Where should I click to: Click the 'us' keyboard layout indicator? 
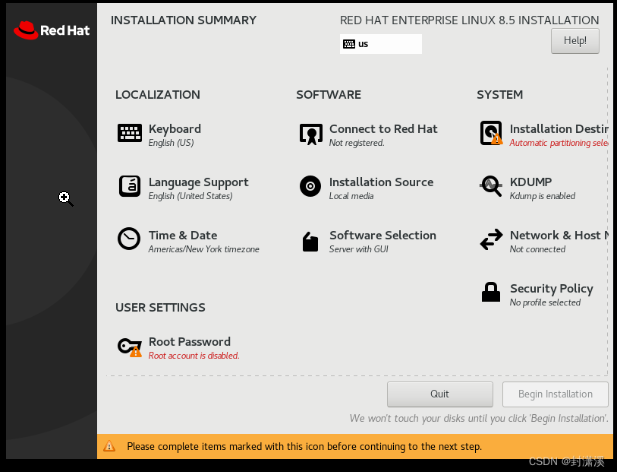coord(381,44)
